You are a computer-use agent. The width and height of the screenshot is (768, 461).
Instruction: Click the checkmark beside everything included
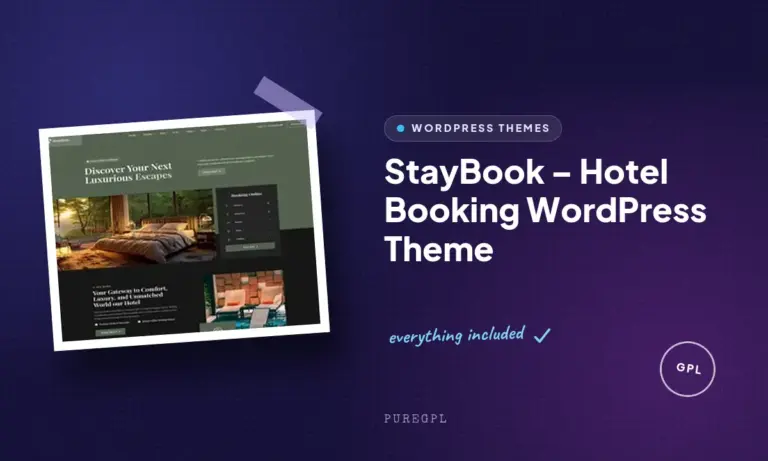542,335
